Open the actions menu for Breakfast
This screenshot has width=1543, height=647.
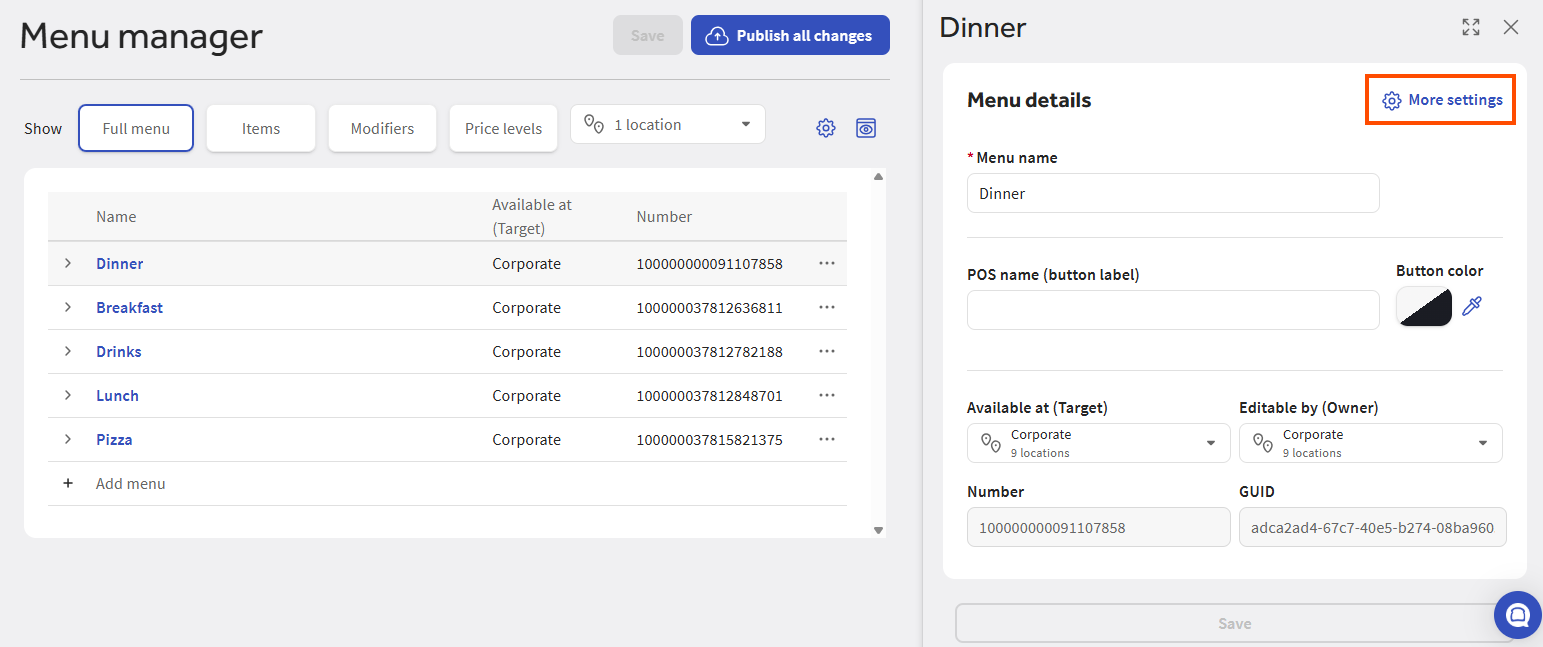click(x=826, y=307)
